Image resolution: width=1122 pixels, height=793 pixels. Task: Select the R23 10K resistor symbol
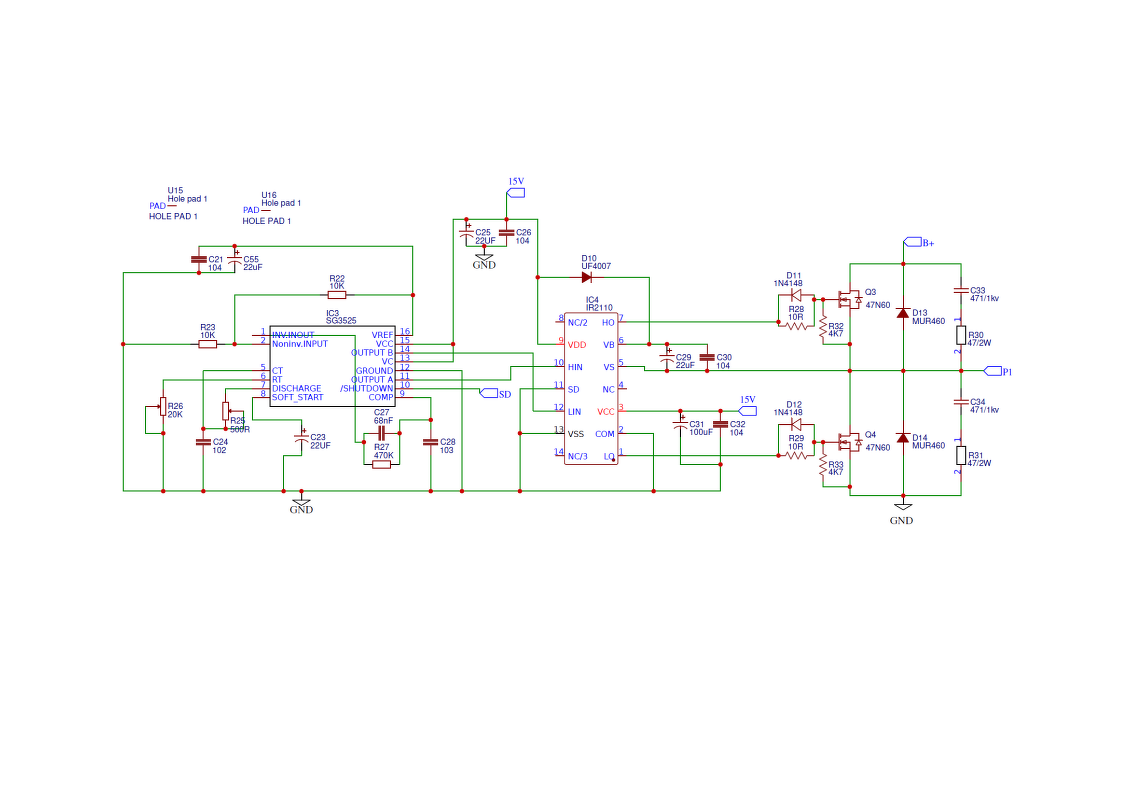pyautogui.click(x=208, y=344)
